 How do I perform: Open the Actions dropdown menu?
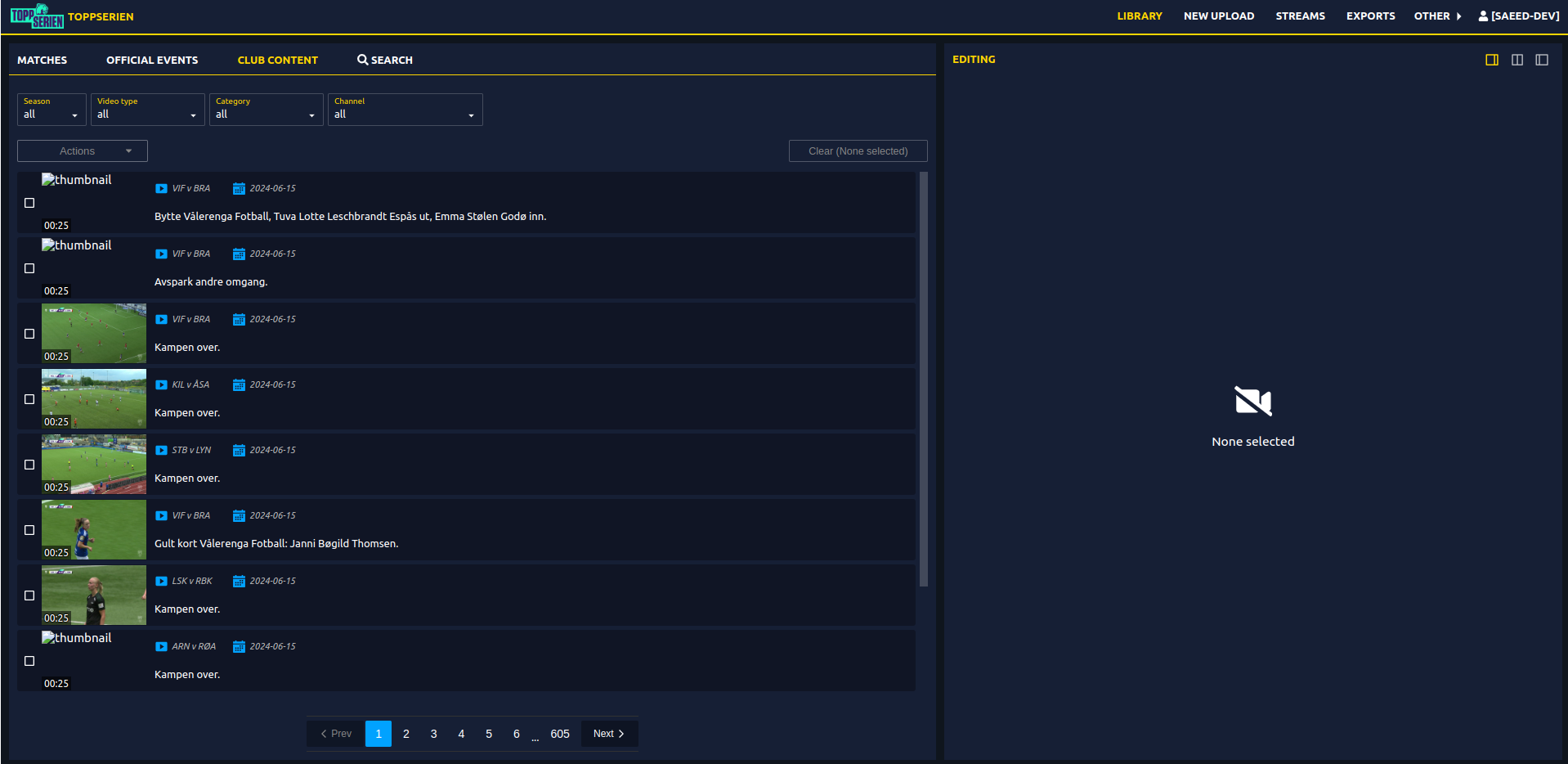[x=83, y=151]
